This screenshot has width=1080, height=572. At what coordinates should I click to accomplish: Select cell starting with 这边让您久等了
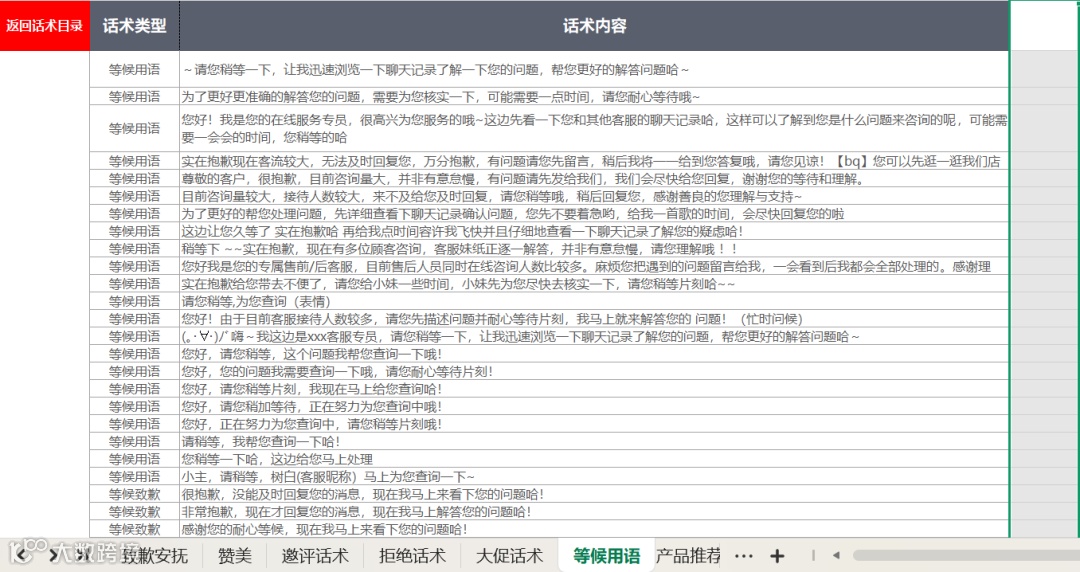click(594, 232)
